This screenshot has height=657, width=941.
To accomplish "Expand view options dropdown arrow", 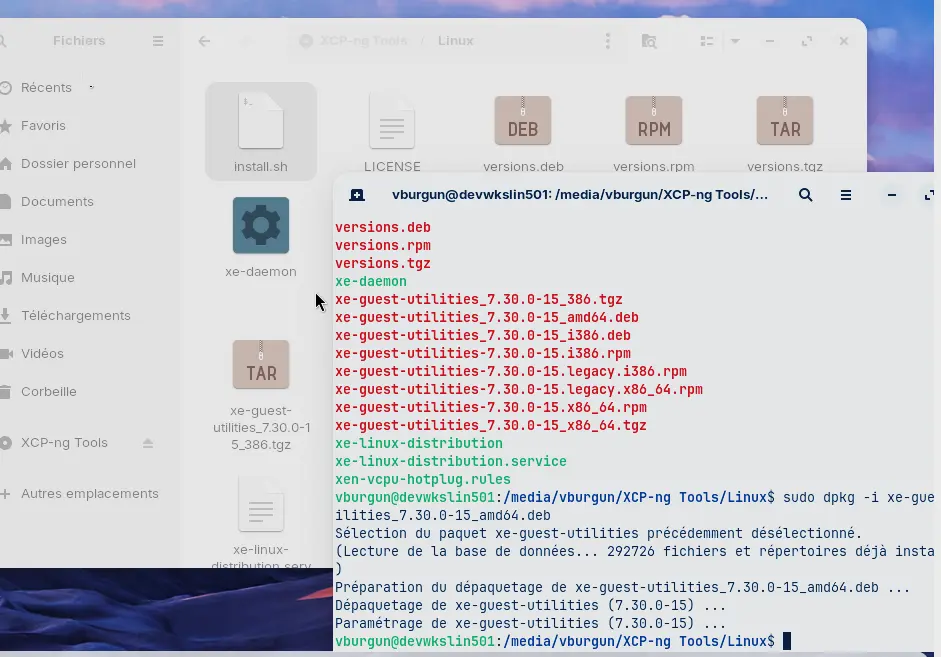I will coord(735,41).
